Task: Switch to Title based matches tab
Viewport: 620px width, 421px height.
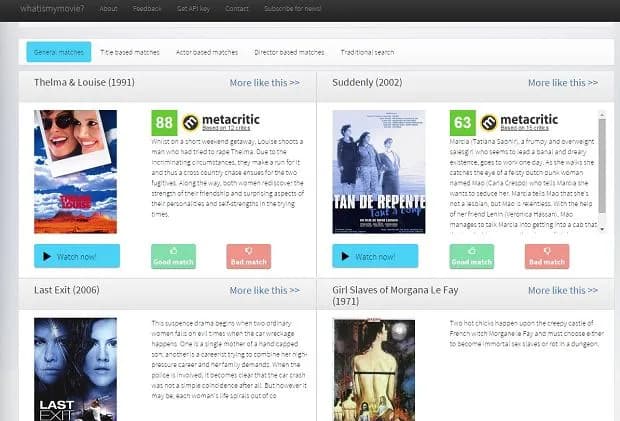Action: tap(130, 52)
